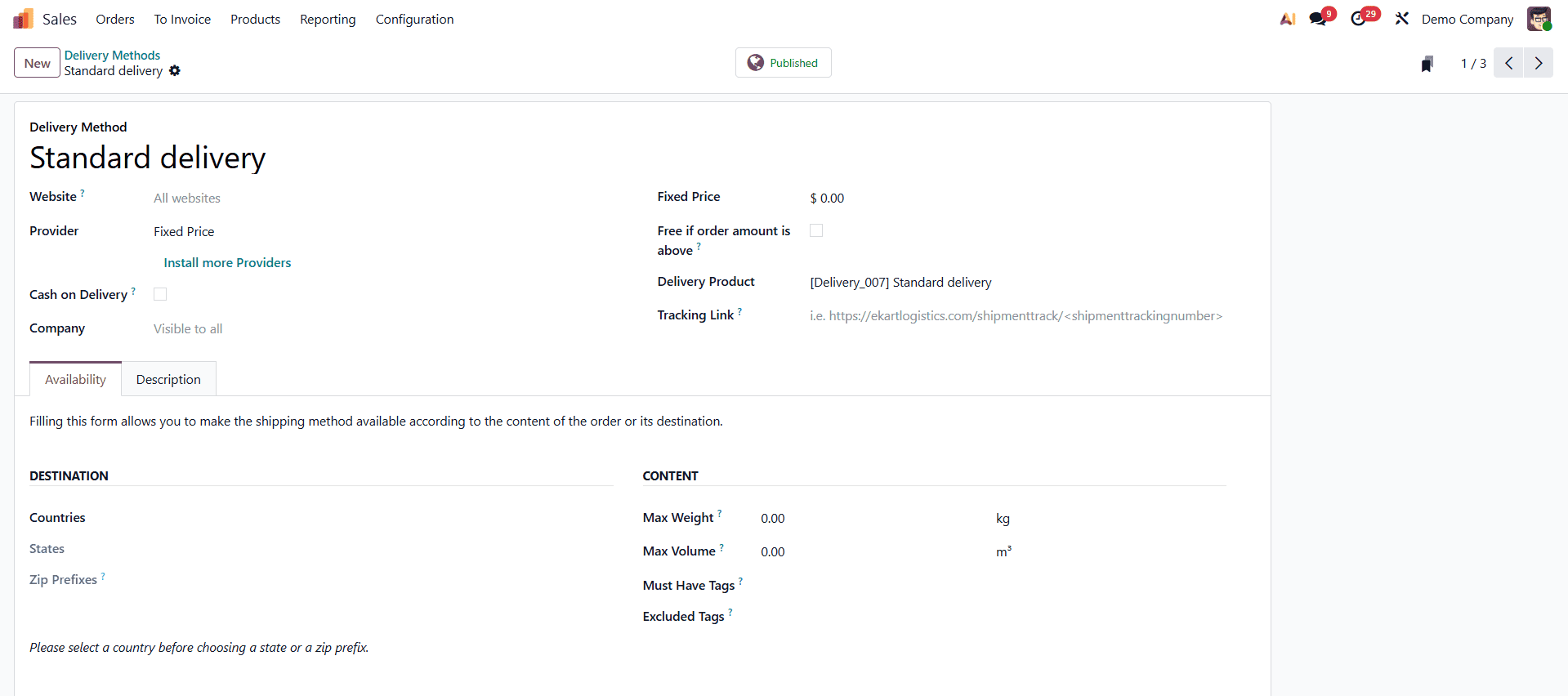Click the gear actions icon beside Standard delivery
The image size is (1568, 696).
(175, 71)
